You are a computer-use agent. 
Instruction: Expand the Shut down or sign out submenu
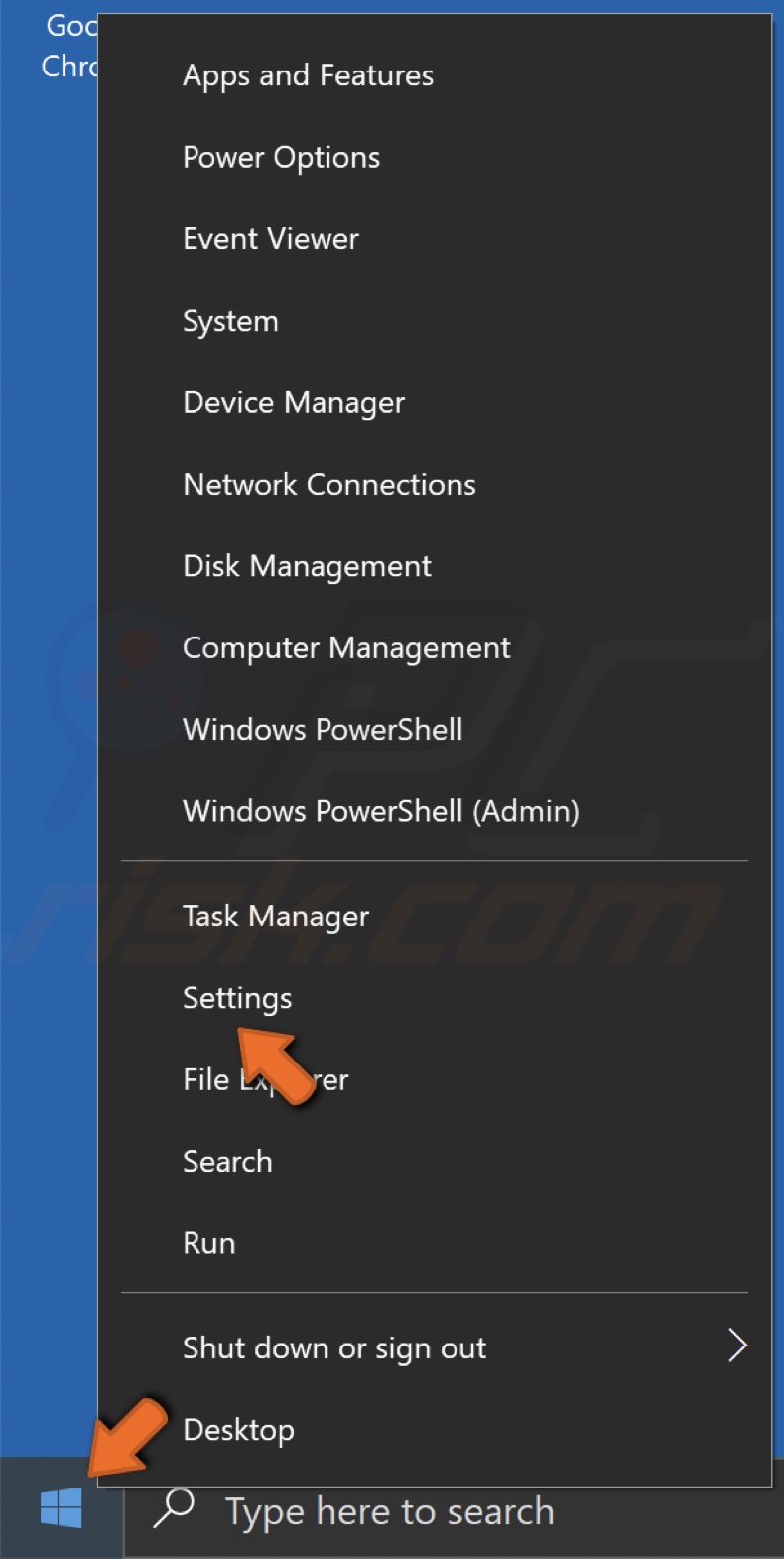click(333, 1347)
